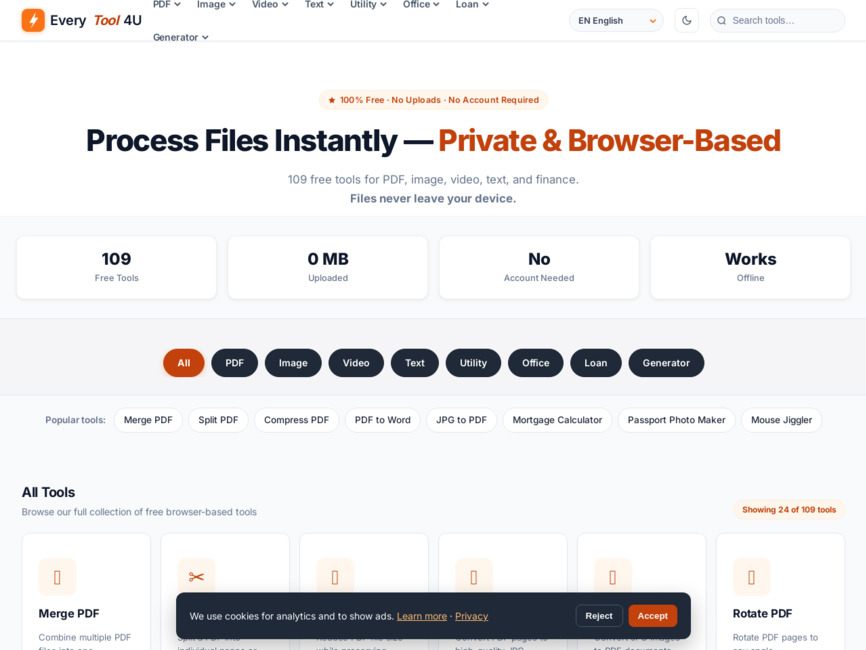
Task: Expand the Image menu in navbar
Action: tap(216, 4)
